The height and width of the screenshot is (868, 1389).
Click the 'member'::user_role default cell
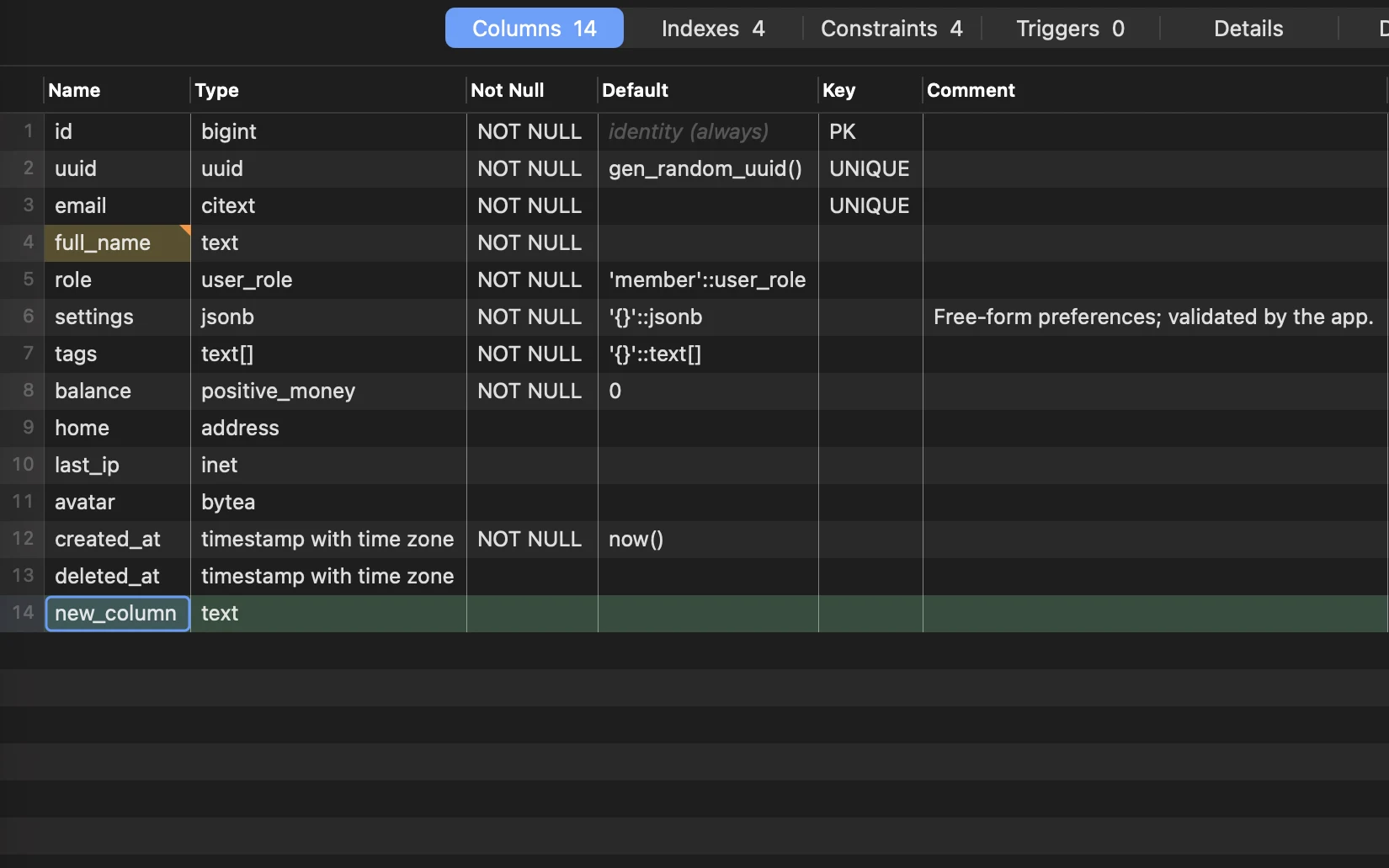[708, 280]
